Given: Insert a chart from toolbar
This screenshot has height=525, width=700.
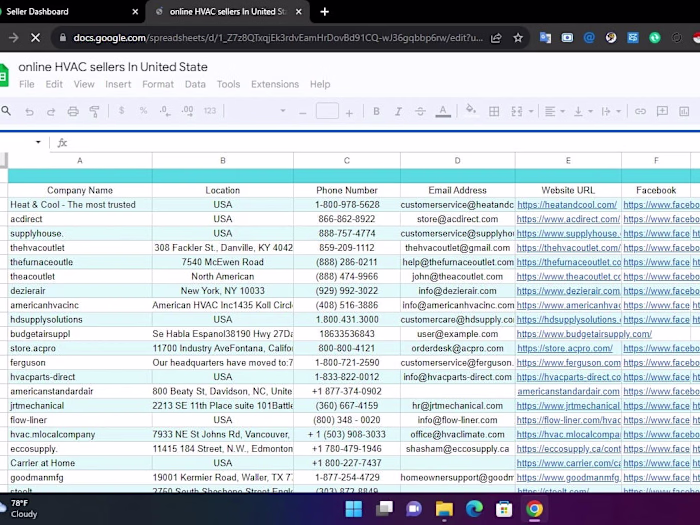Looking at the screenshot, I should [684, 111].
